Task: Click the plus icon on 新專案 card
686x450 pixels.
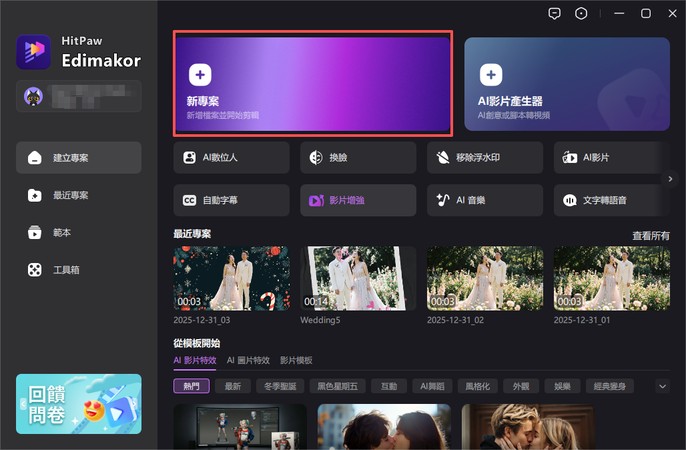Action: pos(200,75)
